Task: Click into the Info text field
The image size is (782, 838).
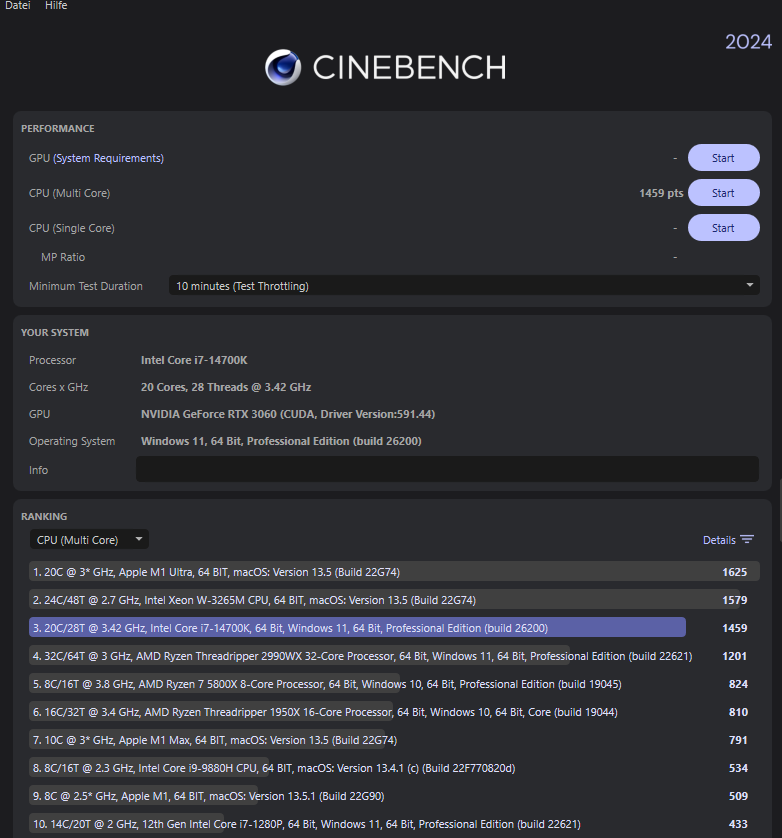Action: coord(447,469)
